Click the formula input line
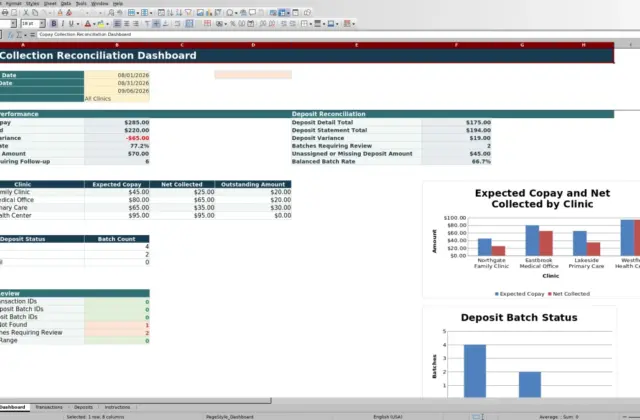 click(x=338, y=35)
